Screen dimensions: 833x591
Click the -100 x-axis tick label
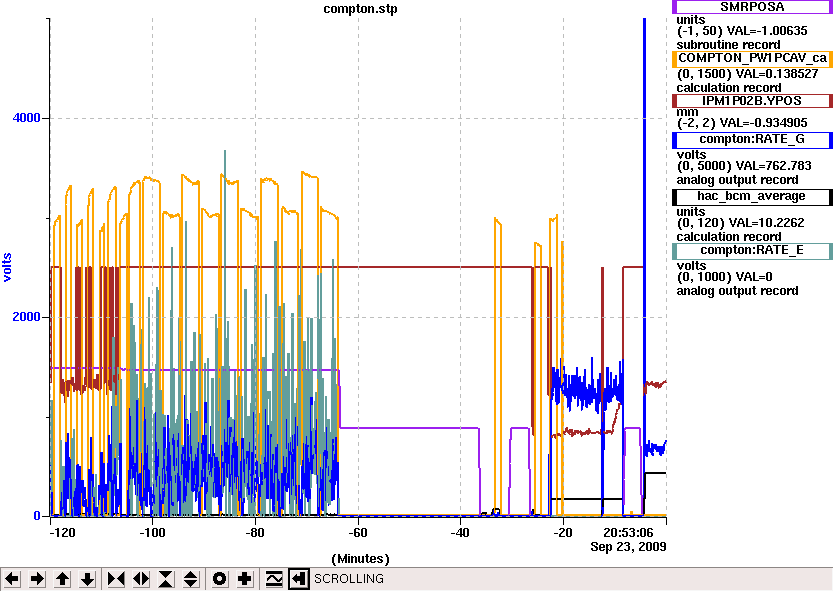[152, 533]
